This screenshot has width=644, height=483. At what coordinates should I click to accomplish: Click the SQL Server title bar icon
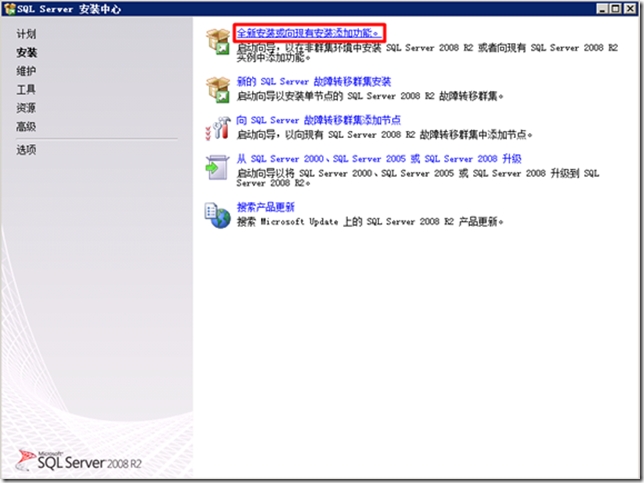click(x=9, y=9)
